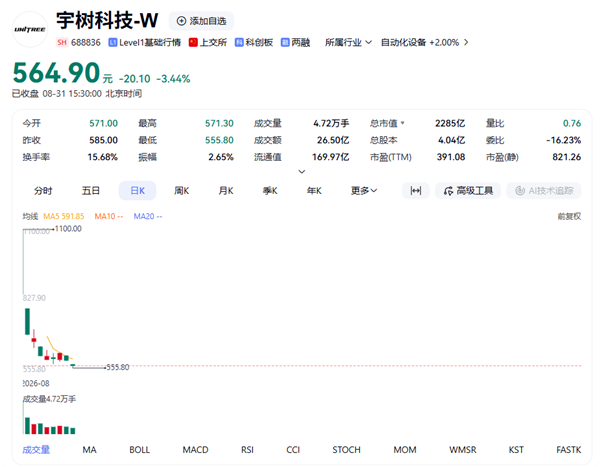Click the 委比 value -16.23%
The width and height of the screenshot is (600, 467).
(564, 140)
